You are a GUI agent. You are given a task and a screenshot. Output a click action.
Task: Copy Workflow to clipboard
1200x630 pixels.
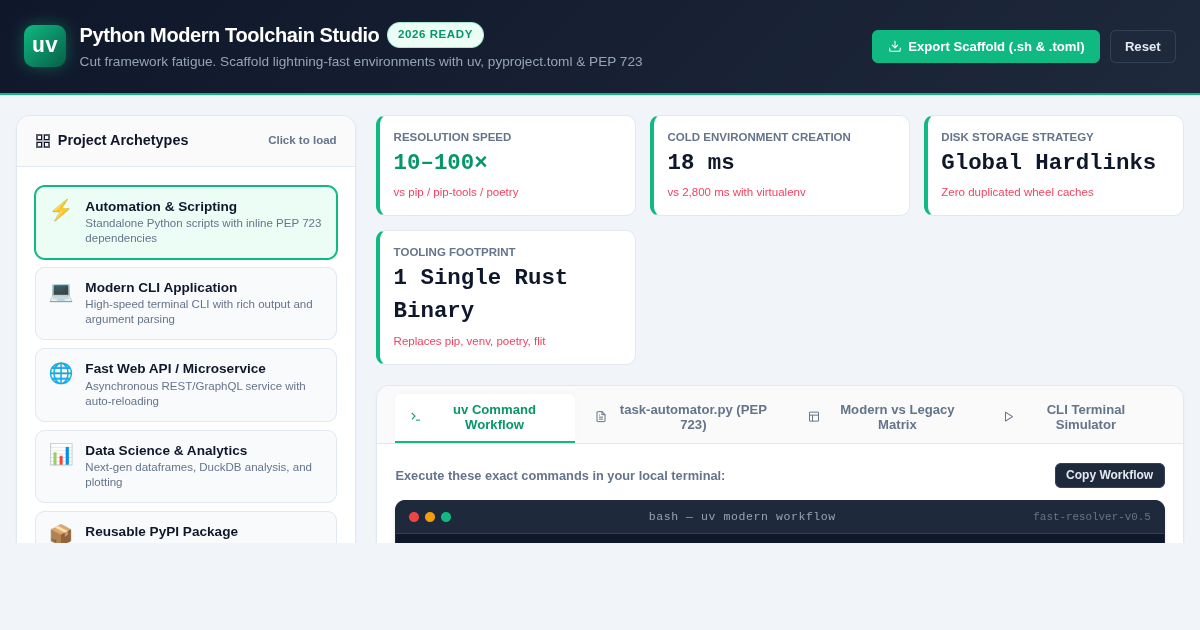[1110, 475]
